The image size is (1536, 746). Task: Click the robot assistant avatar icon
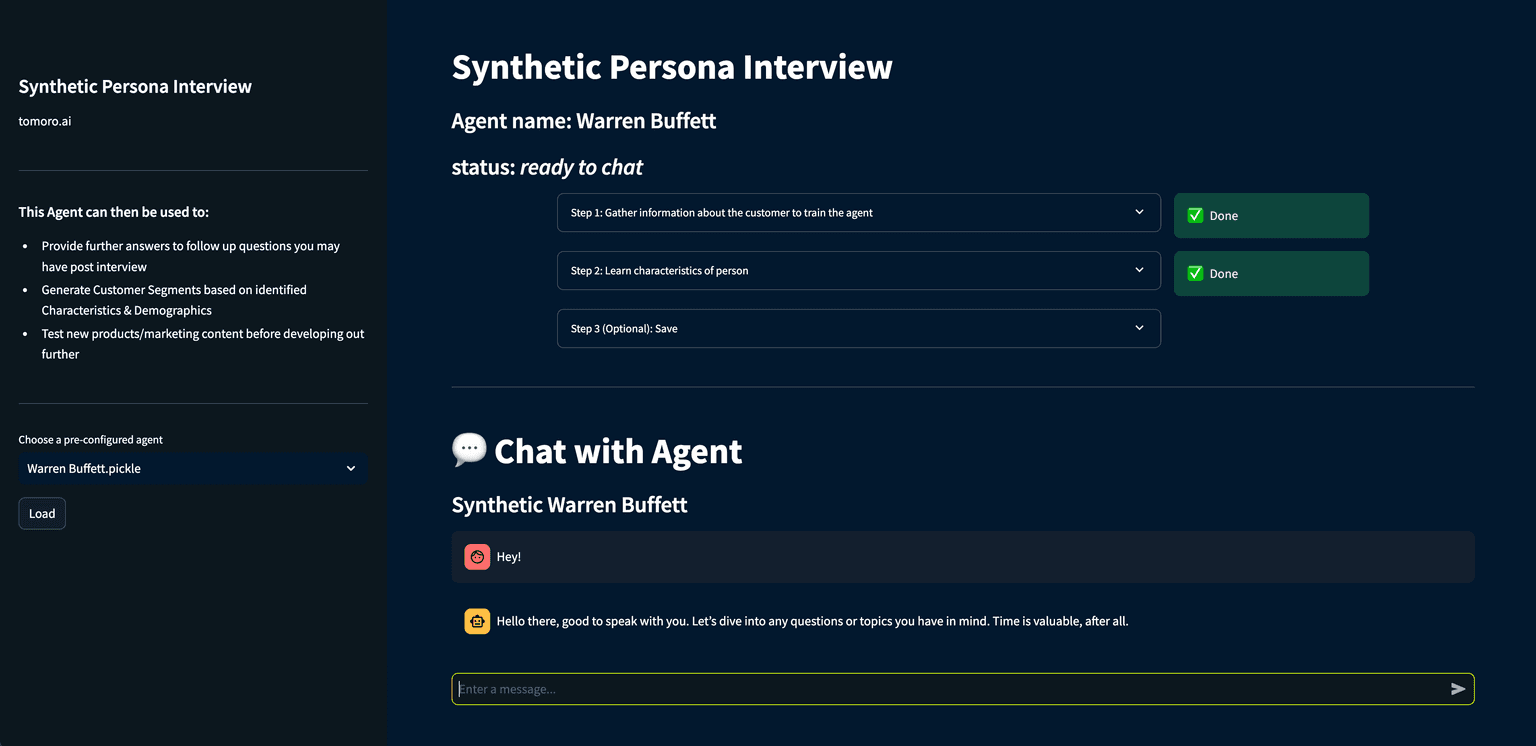[477, 621]
